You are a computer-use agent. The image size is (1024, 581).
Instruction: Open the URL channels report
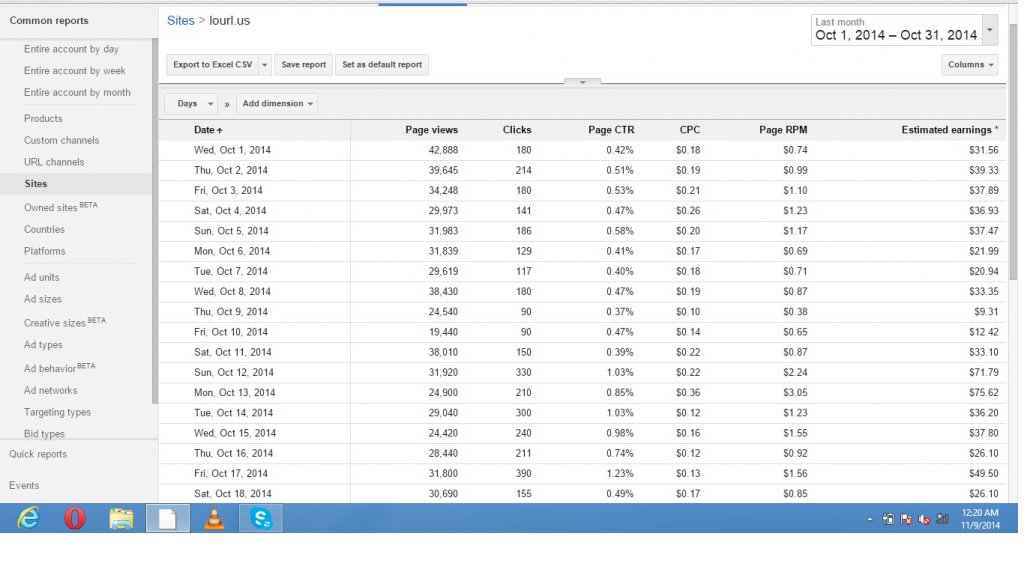point(54,162)
